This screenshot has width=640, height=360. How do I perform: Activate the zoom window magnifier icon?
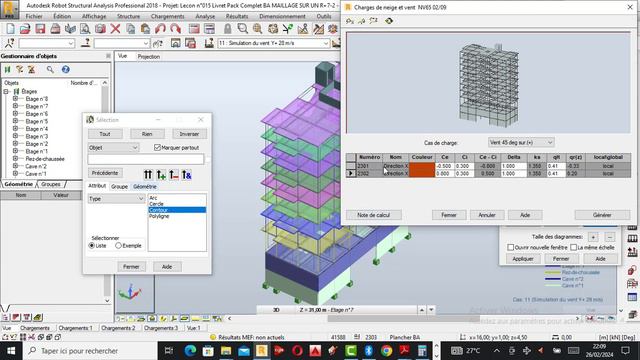(x=242, y=29)
